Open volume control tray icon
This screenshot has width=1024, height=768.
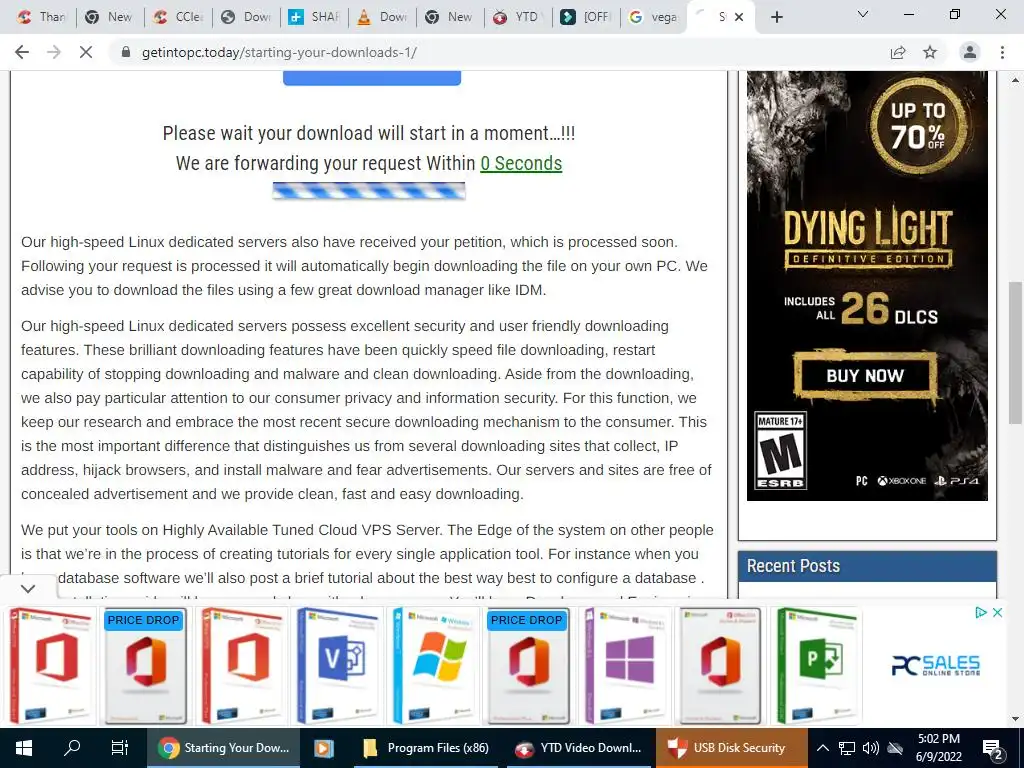871,748
